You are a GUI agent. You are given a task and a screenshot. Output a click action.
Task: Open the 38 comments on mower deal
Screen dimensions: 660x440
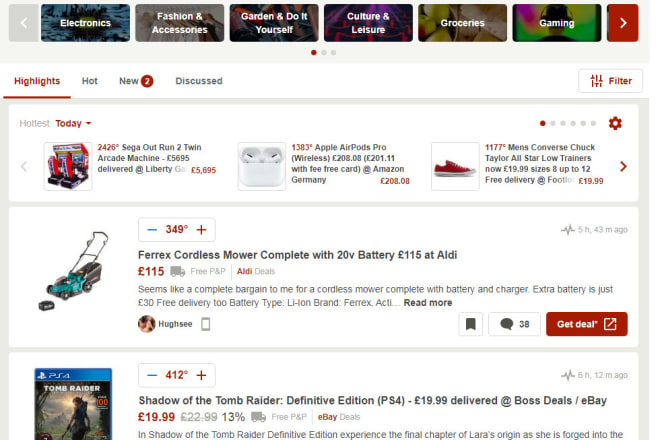click(514, 324)
